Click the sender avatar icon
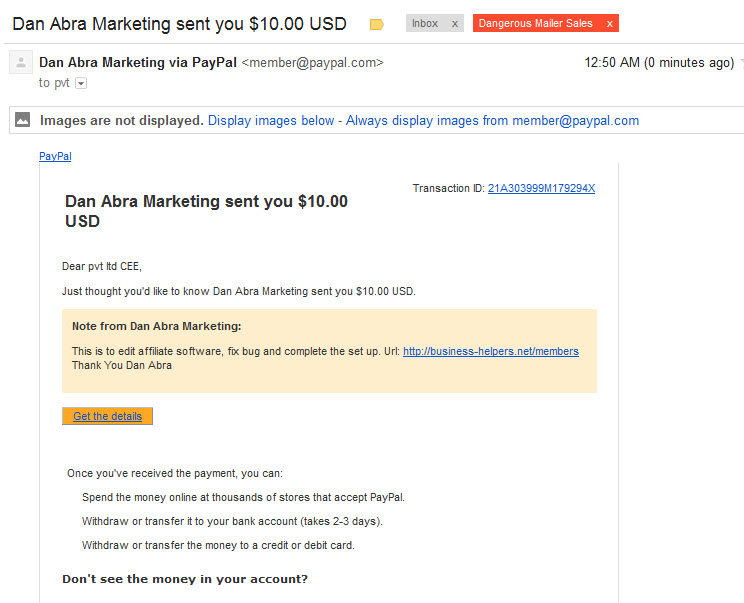Viewport: 744px width, 603px height. click(x=21, y=62)
